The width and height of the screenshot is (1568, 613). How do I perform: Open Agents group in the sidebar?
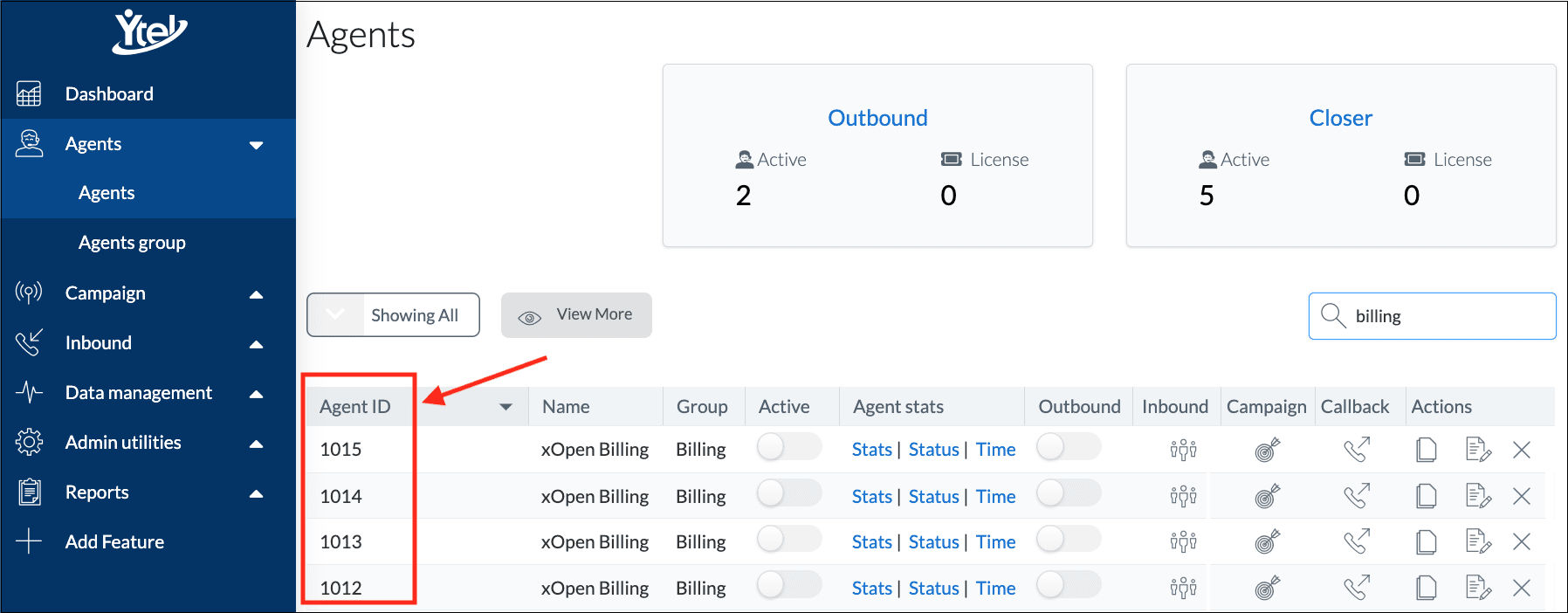coord(132,243)
